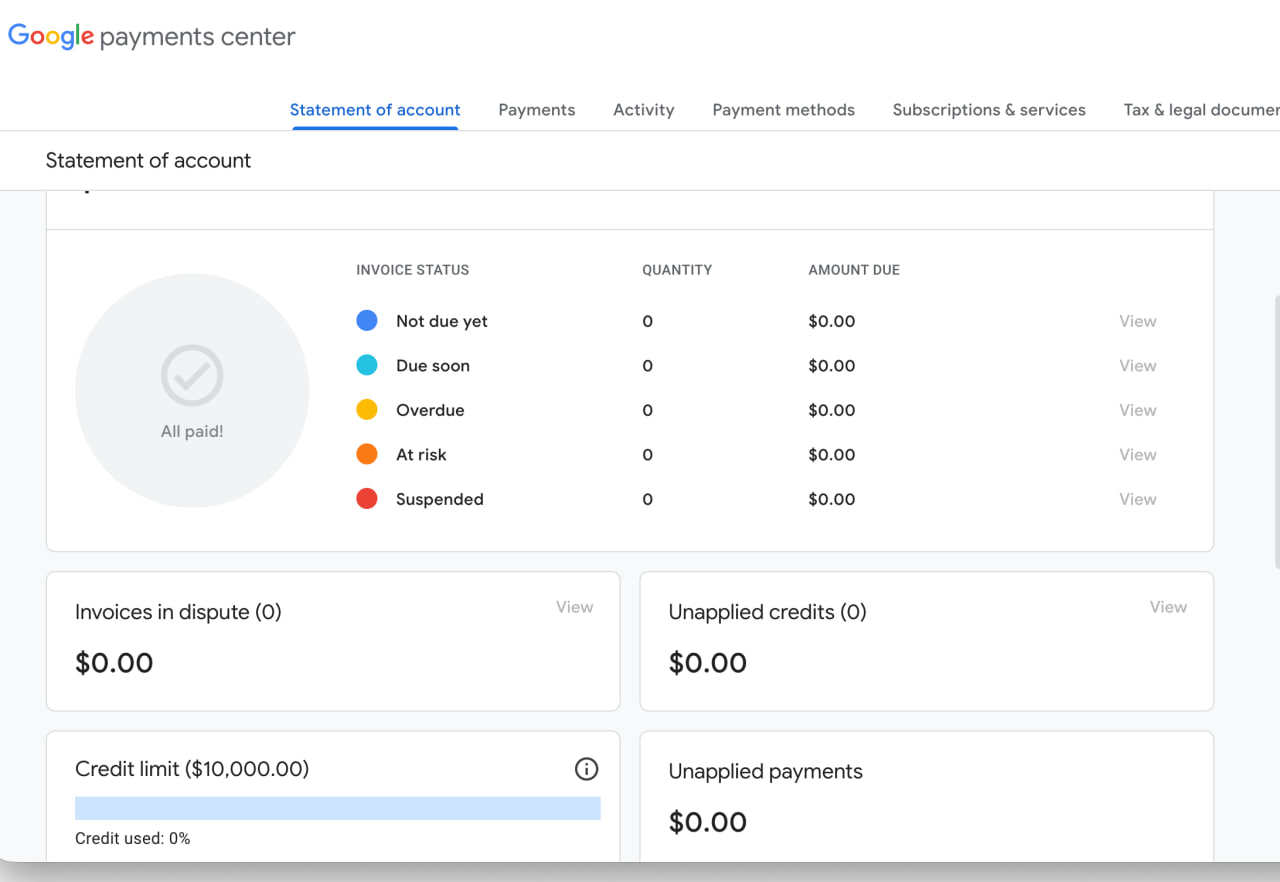1280x882 pixels.
Task: Click the Not due yet label
Action: (x=442, y=321)
